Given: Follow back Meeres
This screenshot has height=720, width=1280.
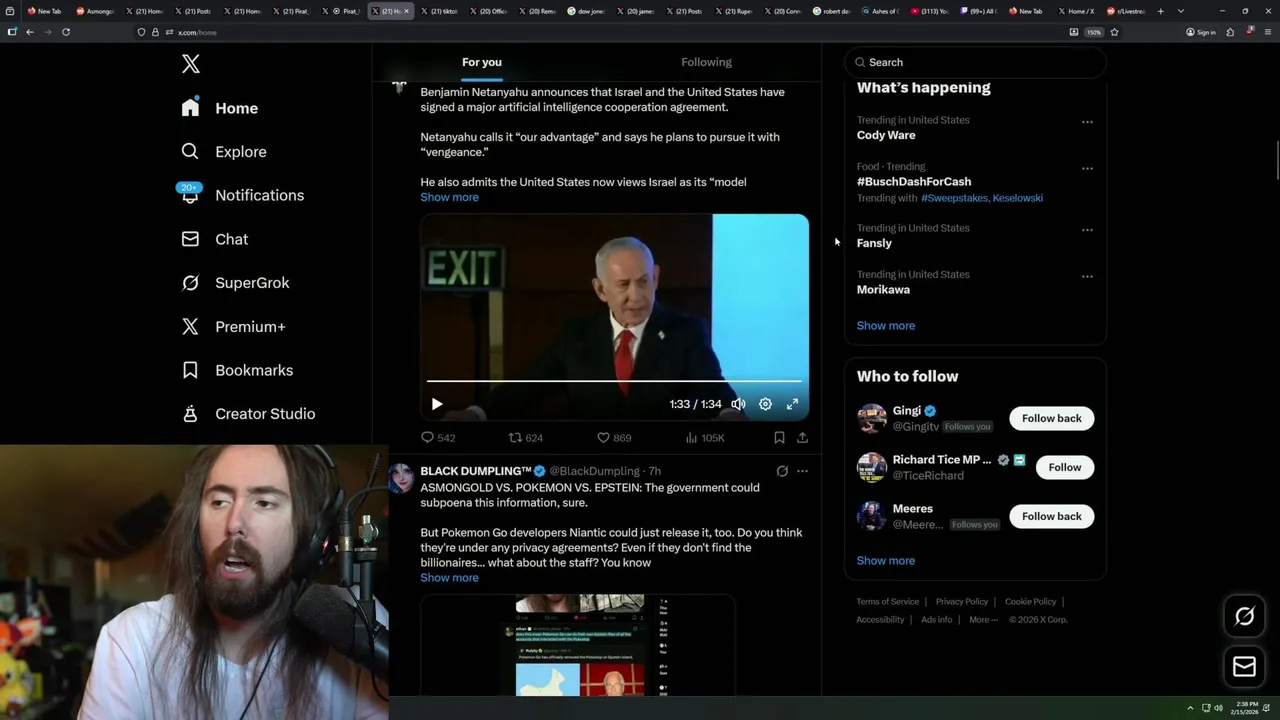Looking at the screenshot, I should click(1051, 516).
